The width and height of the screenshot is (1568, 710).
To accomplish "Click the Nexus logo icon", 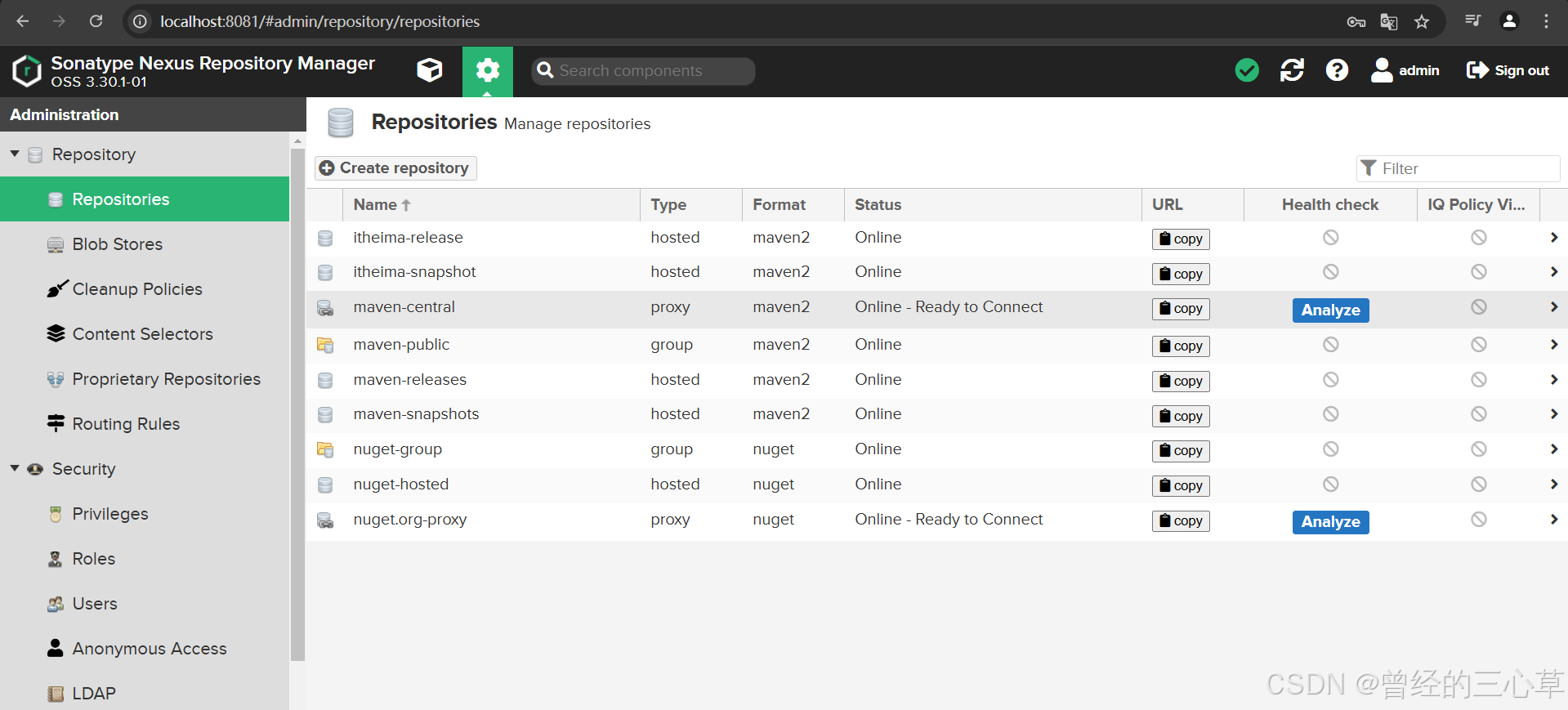I will (27, 71).
